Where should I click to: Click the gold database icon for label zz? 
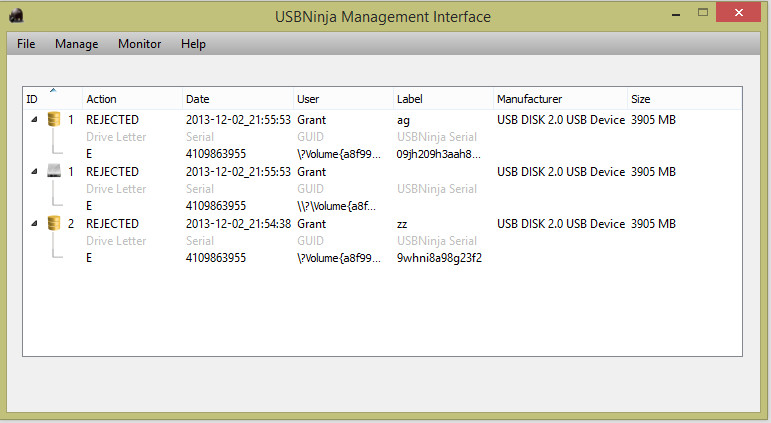[x=54, y=223]
